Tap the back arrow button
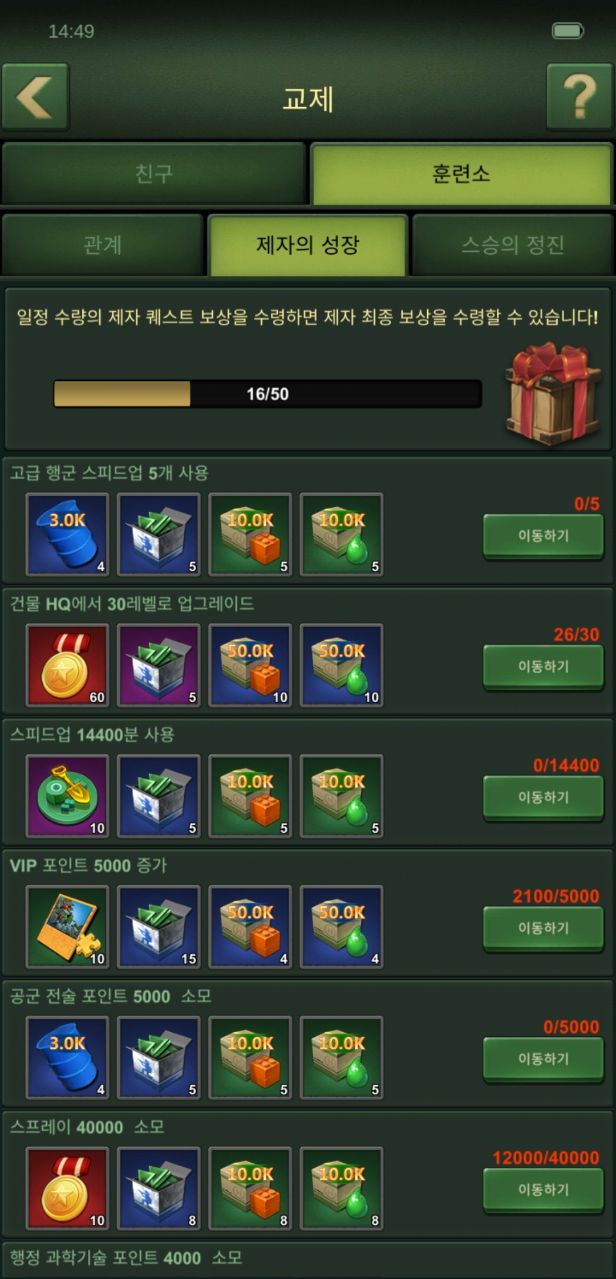The height and width of the screenshot is (1279, 616). tap(36, 97)
